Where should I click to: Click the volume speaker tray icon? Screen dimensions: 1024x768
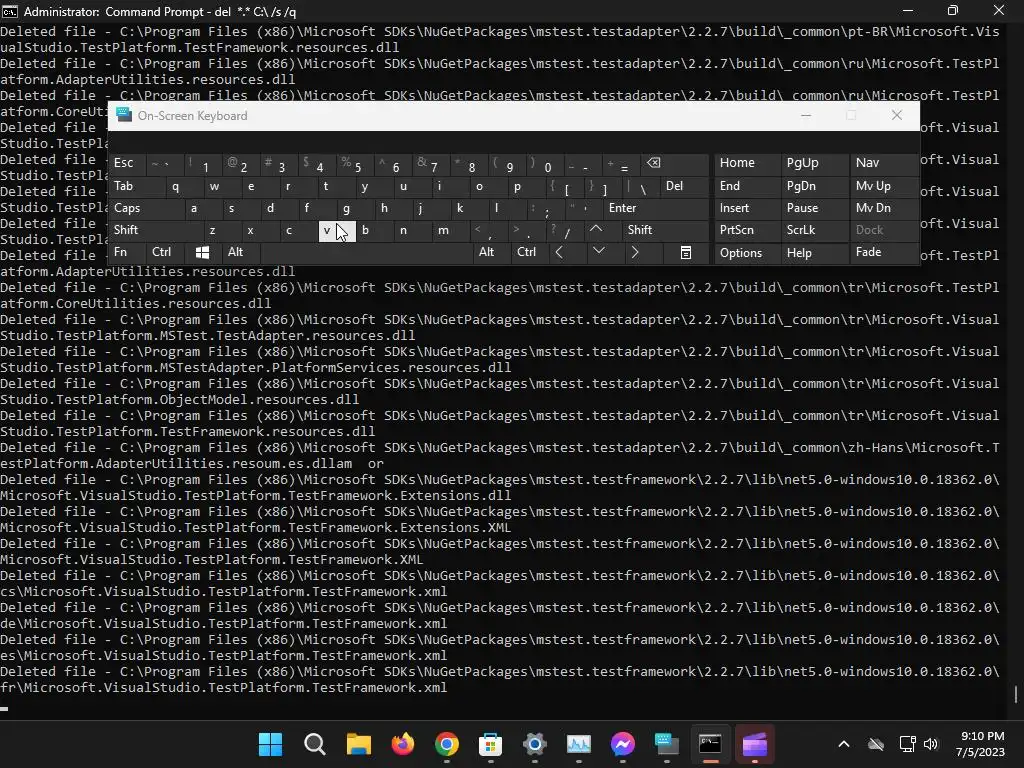931,744
